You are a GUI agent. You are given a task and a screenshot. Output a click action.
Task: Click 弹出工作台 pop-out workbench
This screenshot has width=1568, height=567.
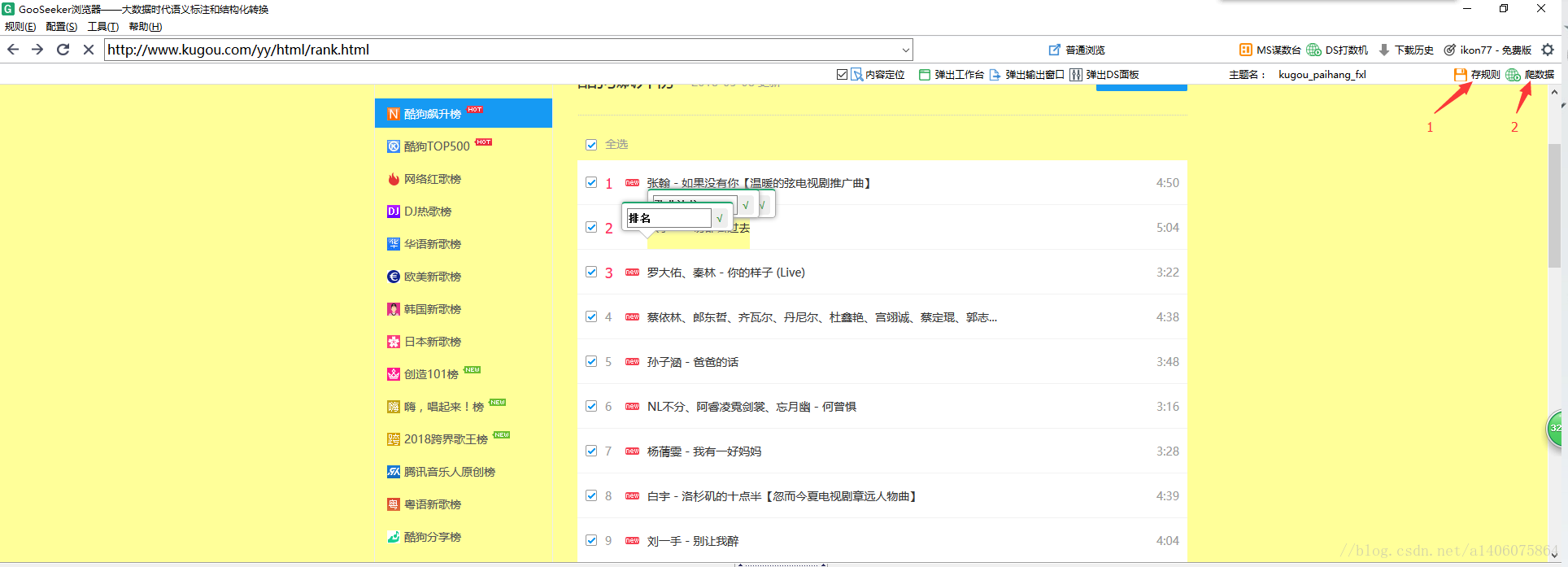click(x=951, y=74)
